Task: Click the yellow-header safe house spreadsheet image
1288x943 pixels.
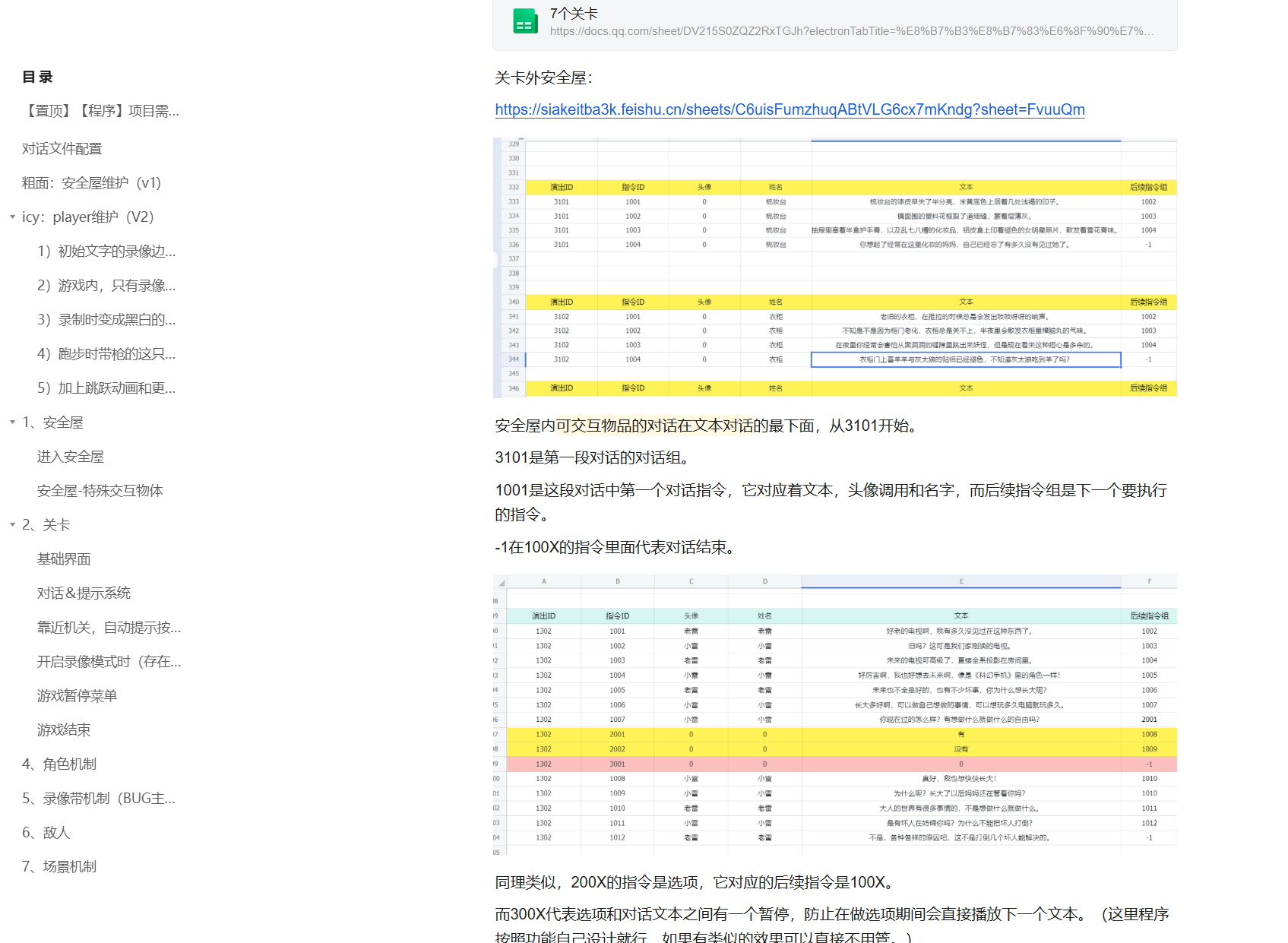Action: point(834,267)
